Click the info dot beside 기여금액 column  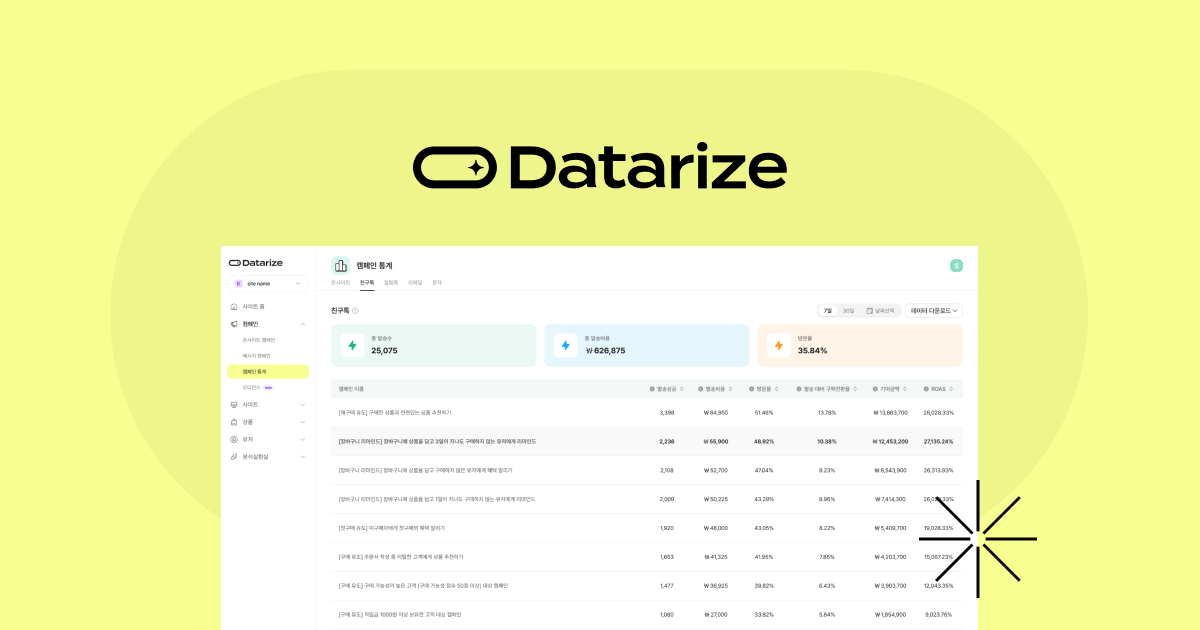pyautogui.click(x=875, y=388)
